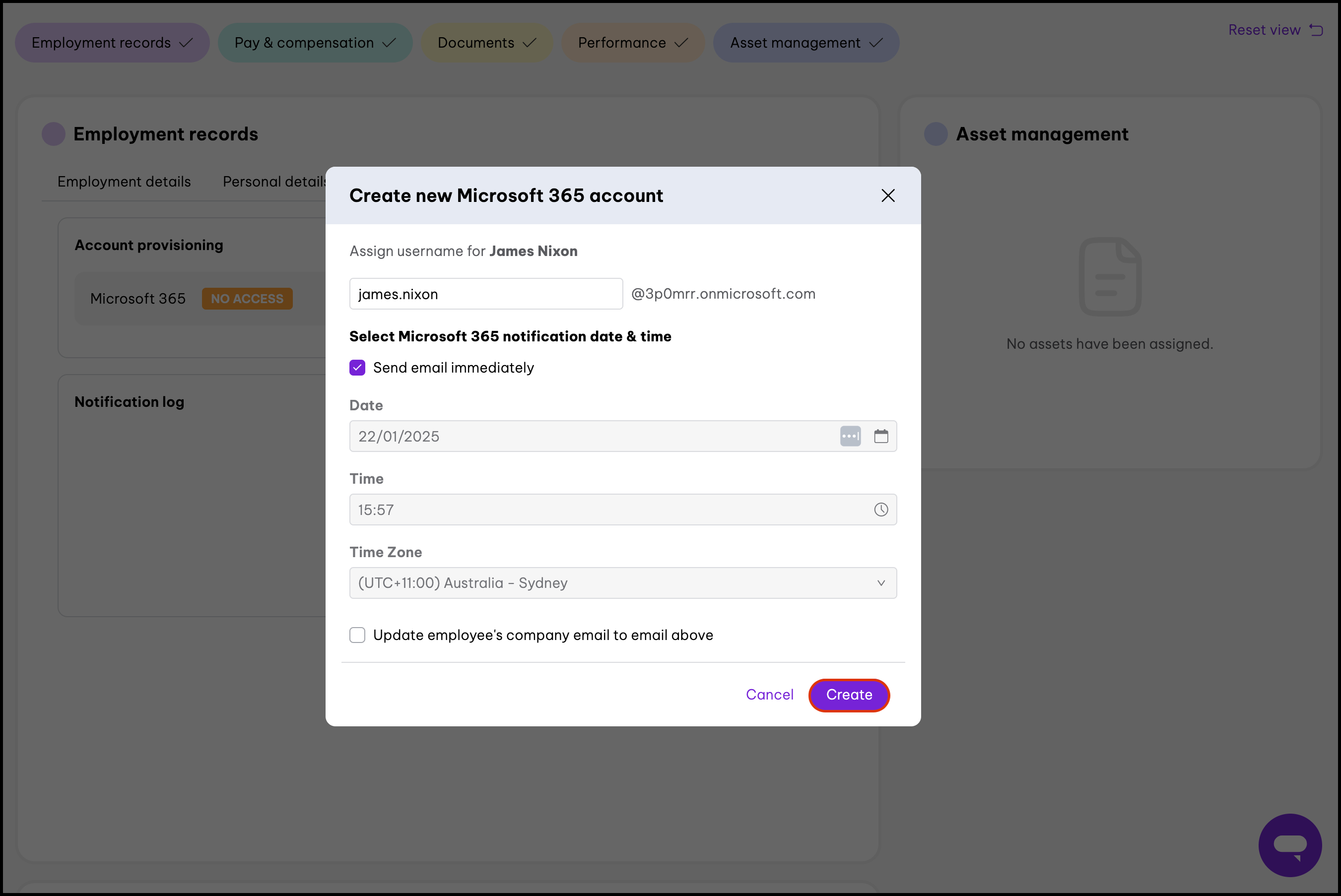Close the Microsoft 365 account dialog
This screenshot has height=896, width=1341.
888,195
